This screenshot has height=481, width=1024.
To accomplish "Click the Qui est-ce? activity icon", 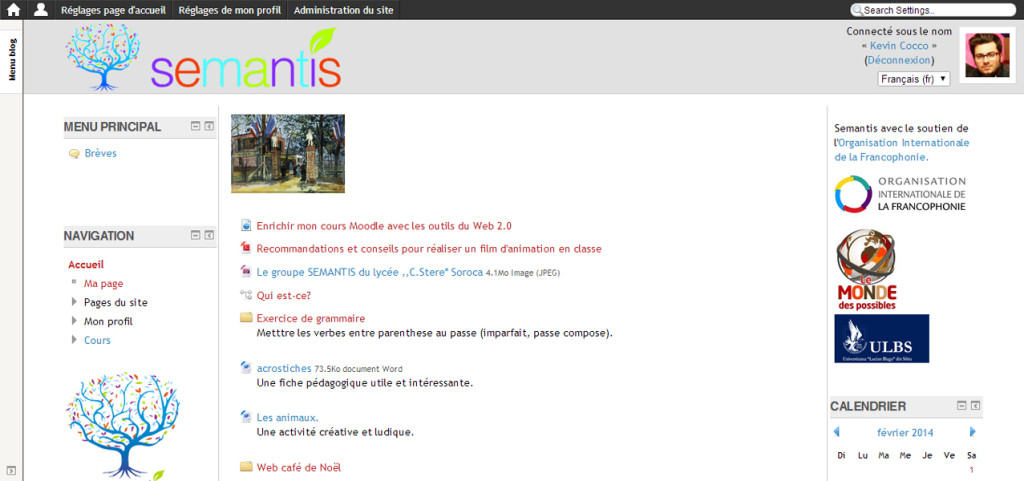I will tap(246, 295).
